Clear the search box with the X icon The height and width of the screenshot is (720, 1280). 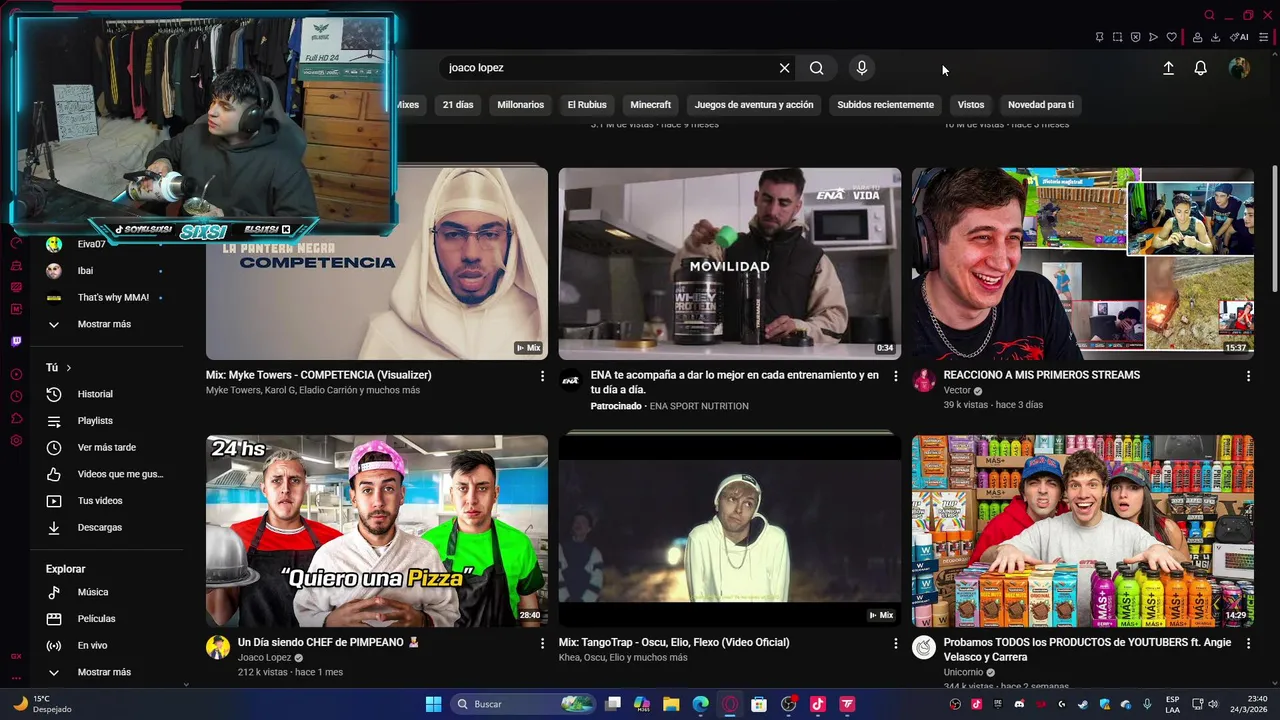pos(784,68)
